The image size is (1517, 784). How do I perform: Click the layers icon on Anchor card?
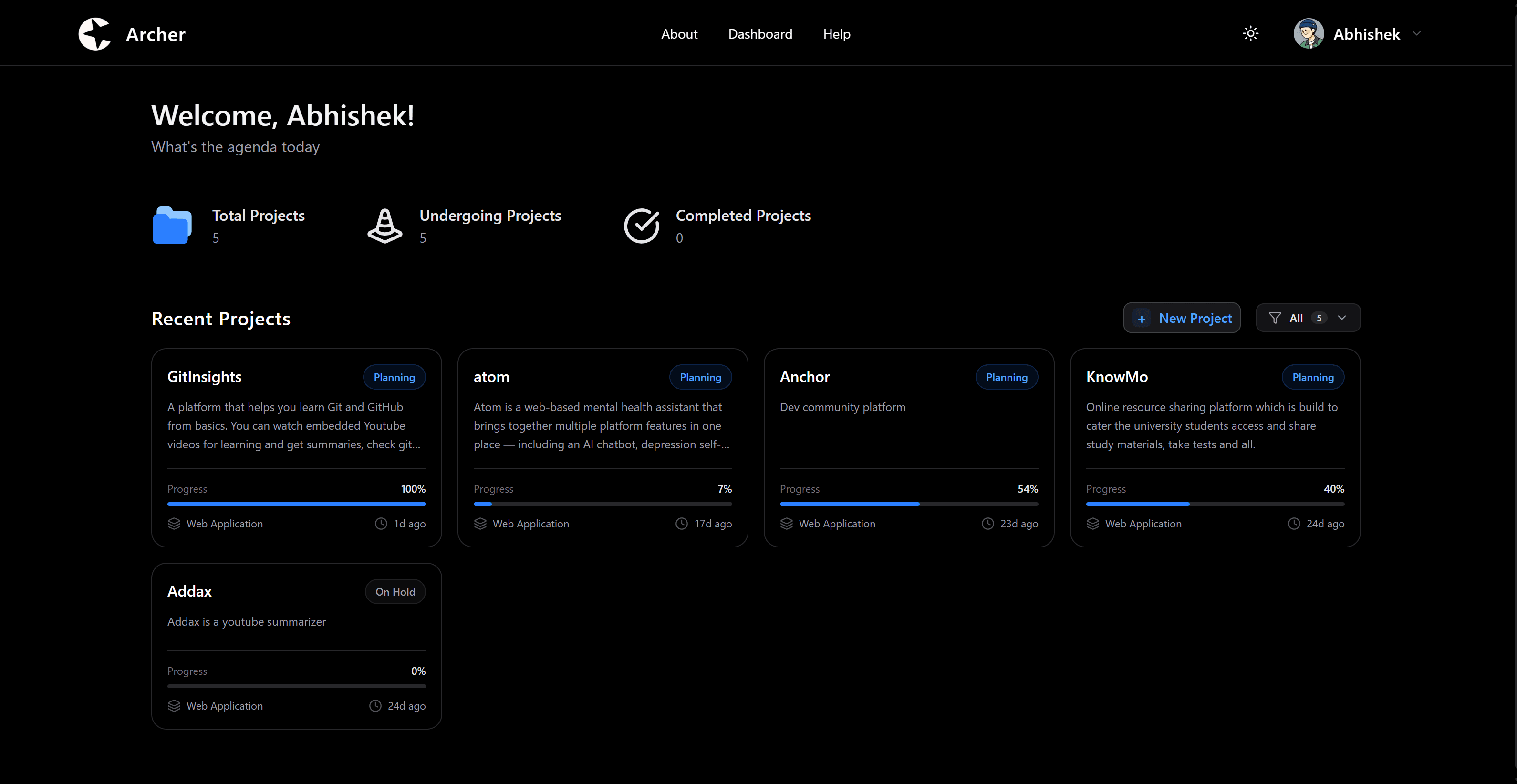pyautogui.click(x=786, y=523)
